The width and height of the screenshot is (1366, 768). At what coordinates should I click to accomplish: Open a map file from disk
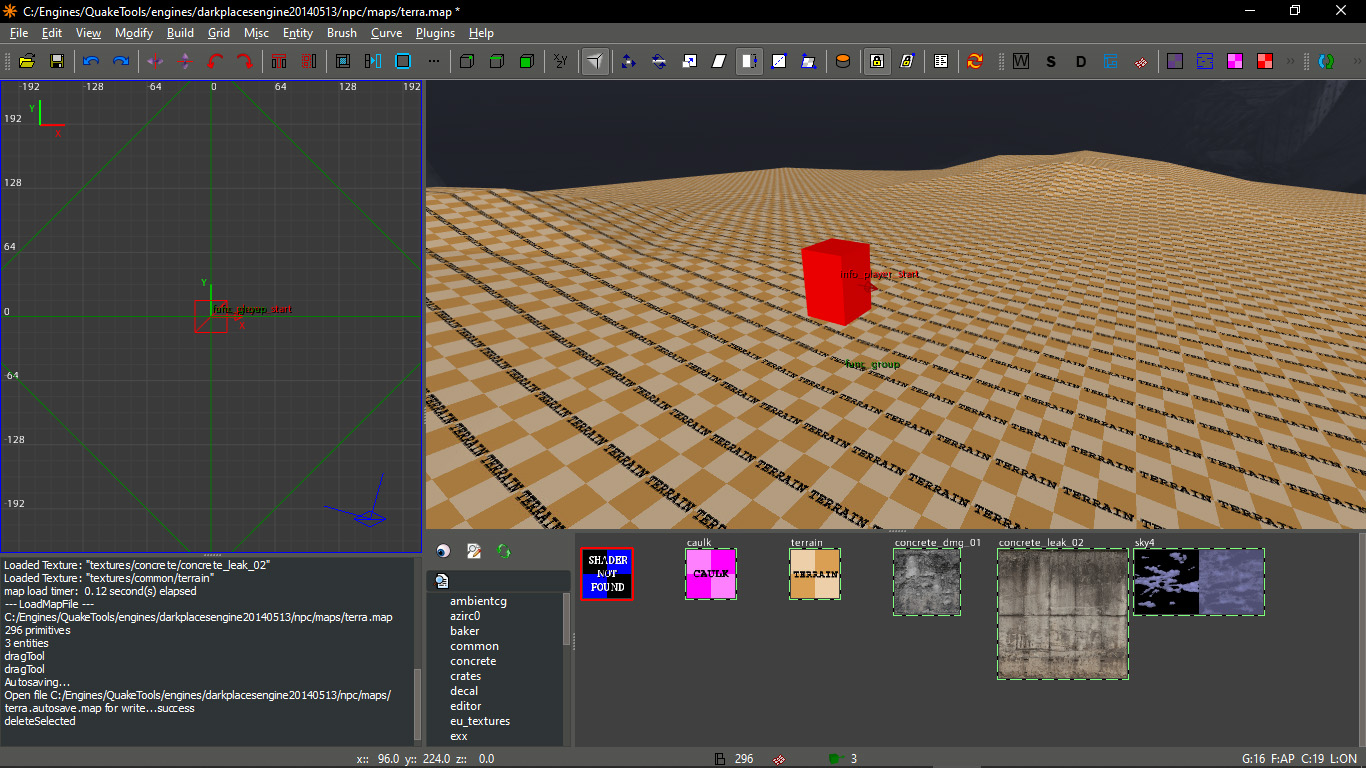[x=27, y=61]
